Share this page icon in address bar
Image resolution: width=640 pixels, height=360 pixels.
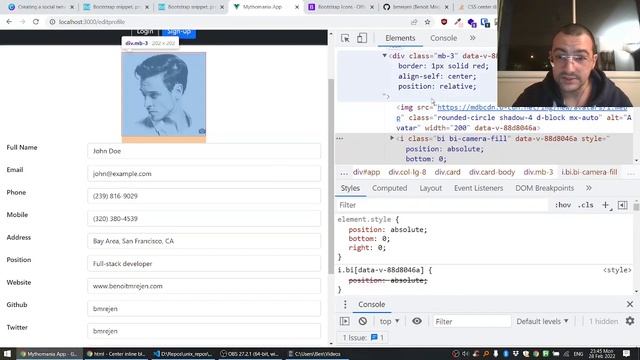[414, 22]
